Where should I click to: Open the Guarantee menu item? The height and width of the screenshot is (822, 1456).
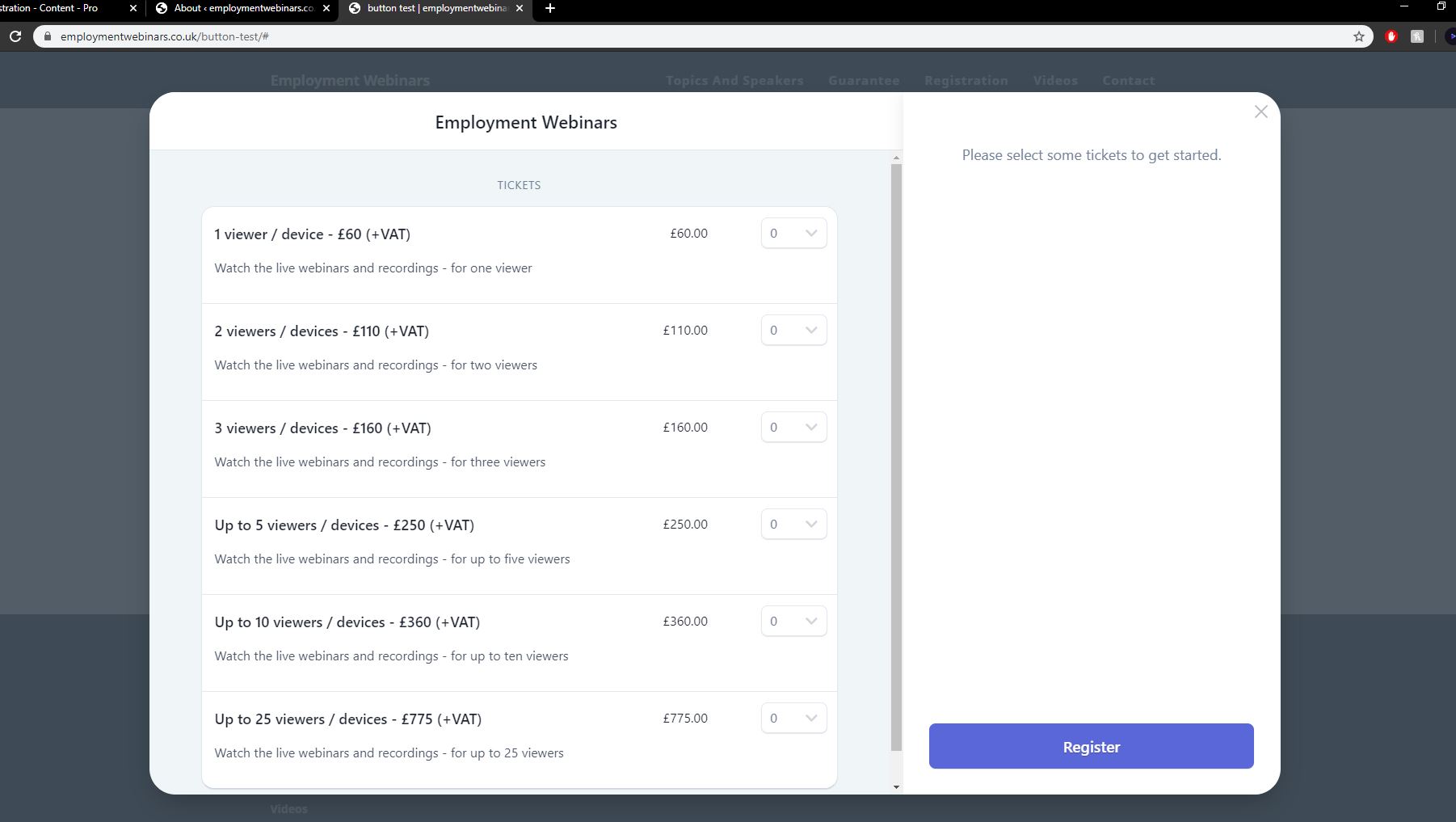pos(864,81)
